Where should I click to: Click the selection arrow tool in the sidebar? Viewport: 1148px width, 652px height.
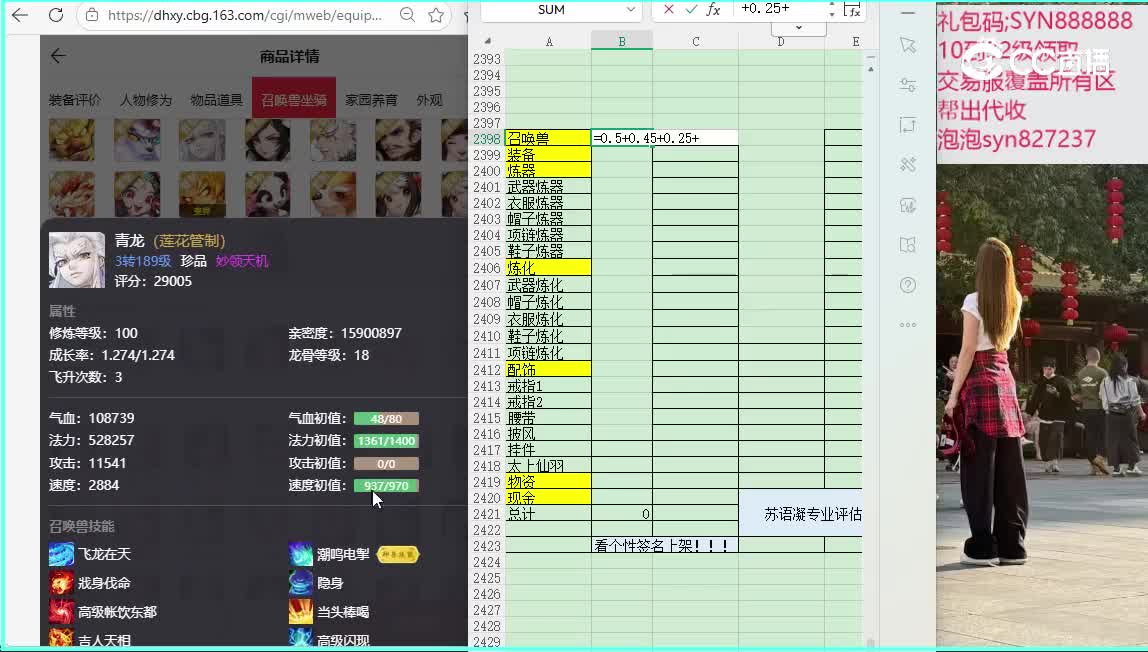coord(907,45)
